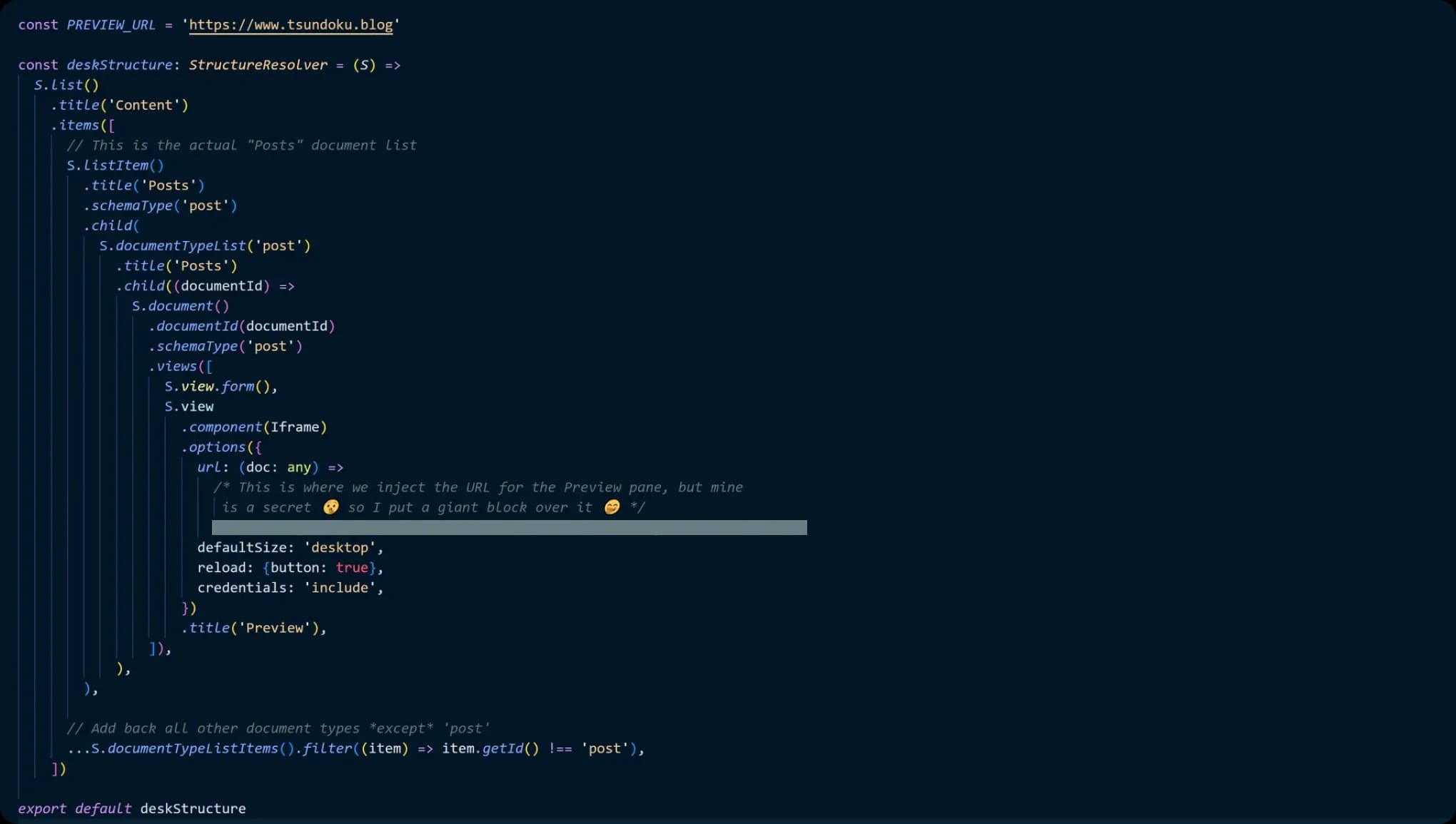
Task: Click the S.document() call
Action: [x=181, y=305]
